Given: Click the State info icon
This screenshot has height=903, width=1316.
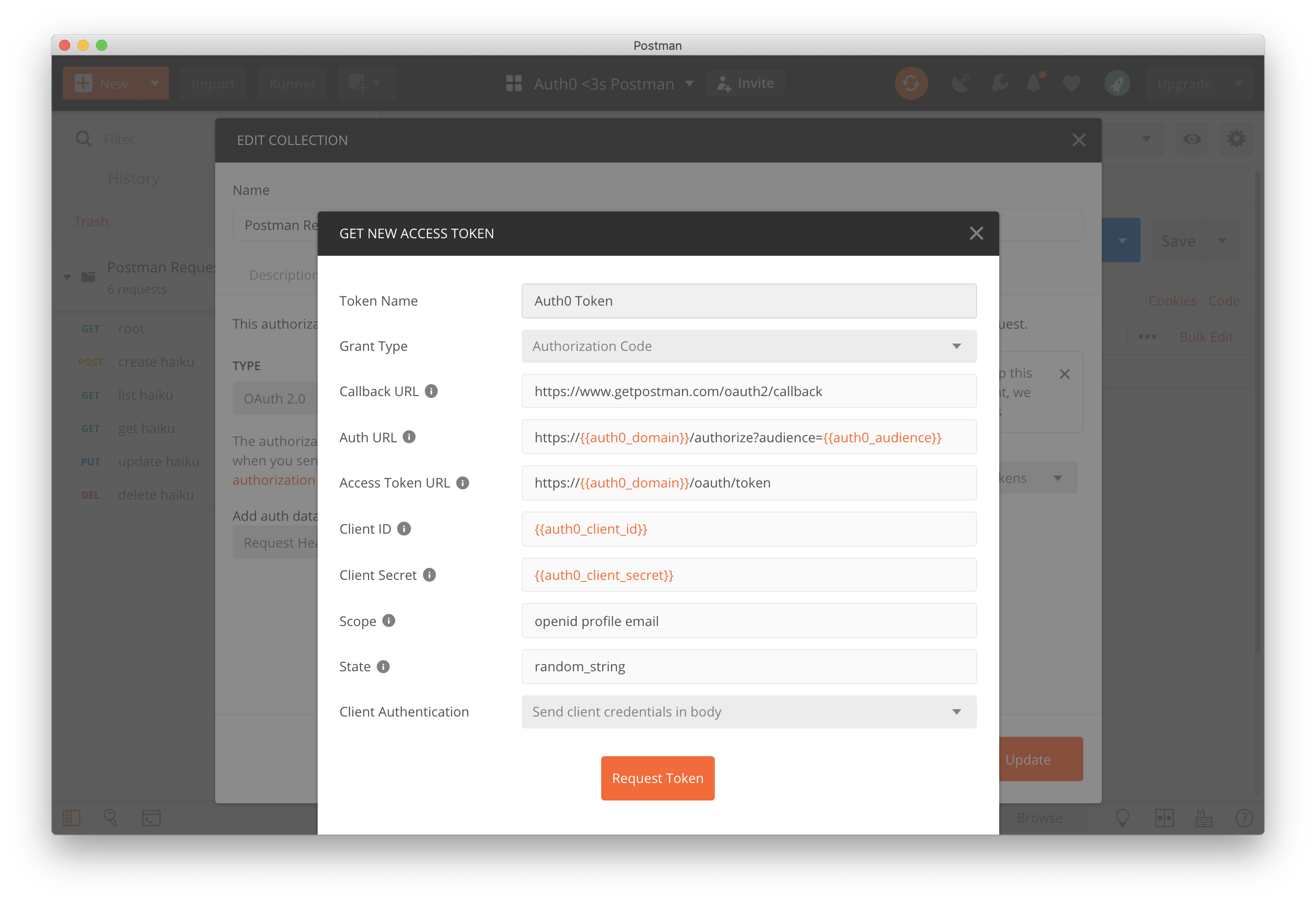Looking at the screenshot, I should pos(383,666).
